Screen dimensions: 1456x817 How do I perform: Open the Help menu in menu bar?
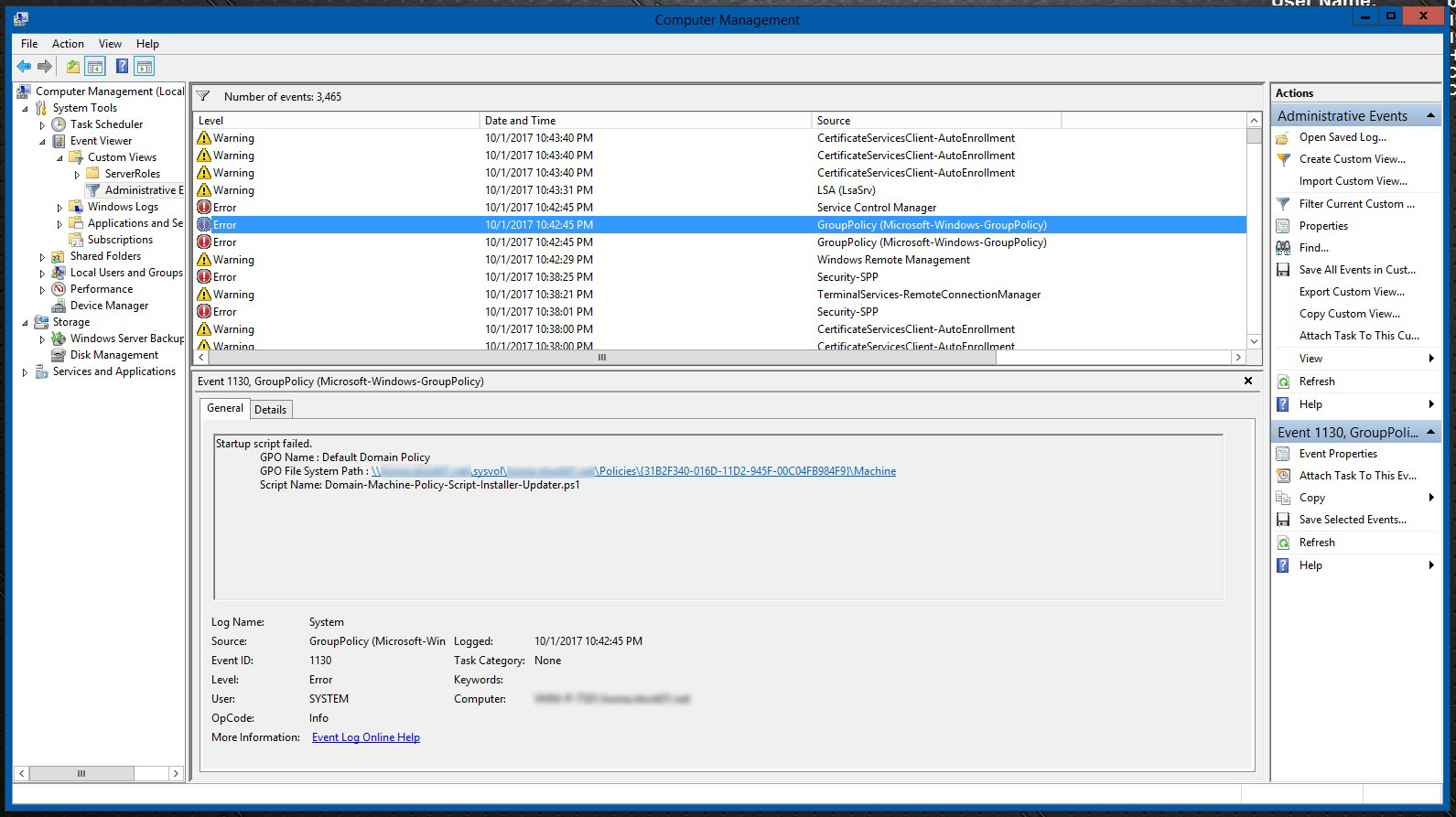click(147, 43)
